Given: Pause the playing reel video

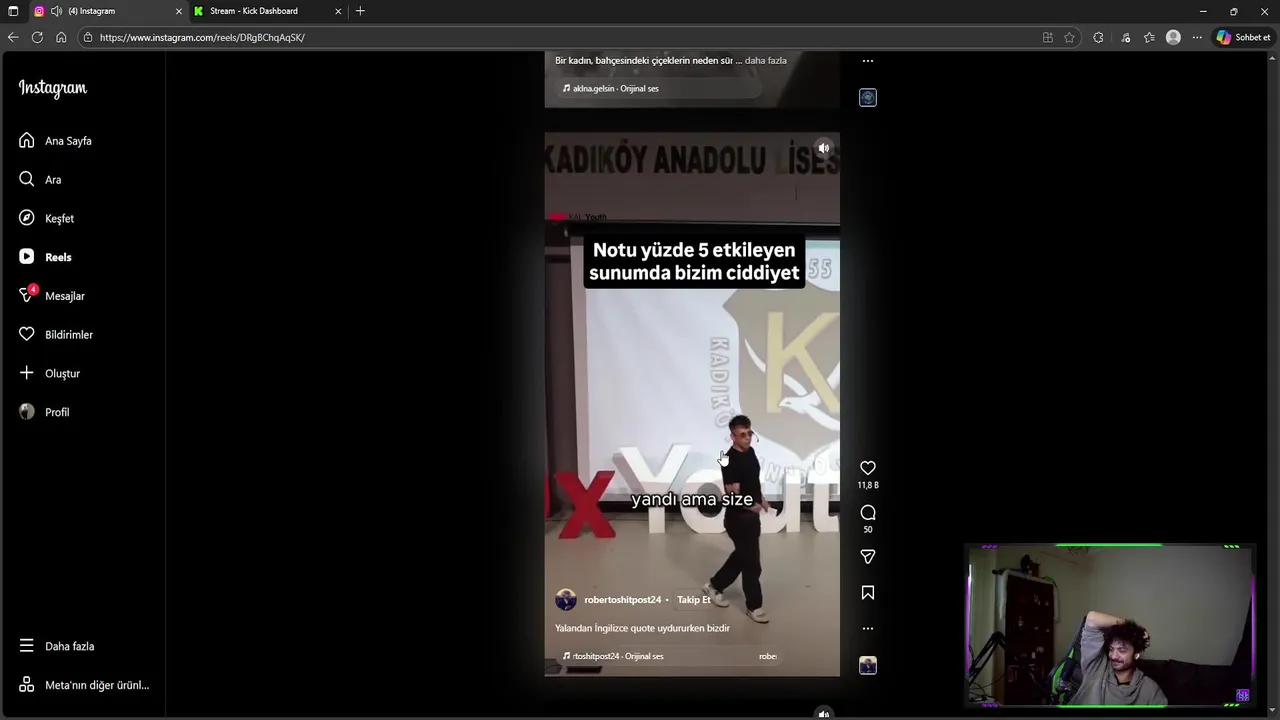Looking at the screenshot, I should coord(692,405).
